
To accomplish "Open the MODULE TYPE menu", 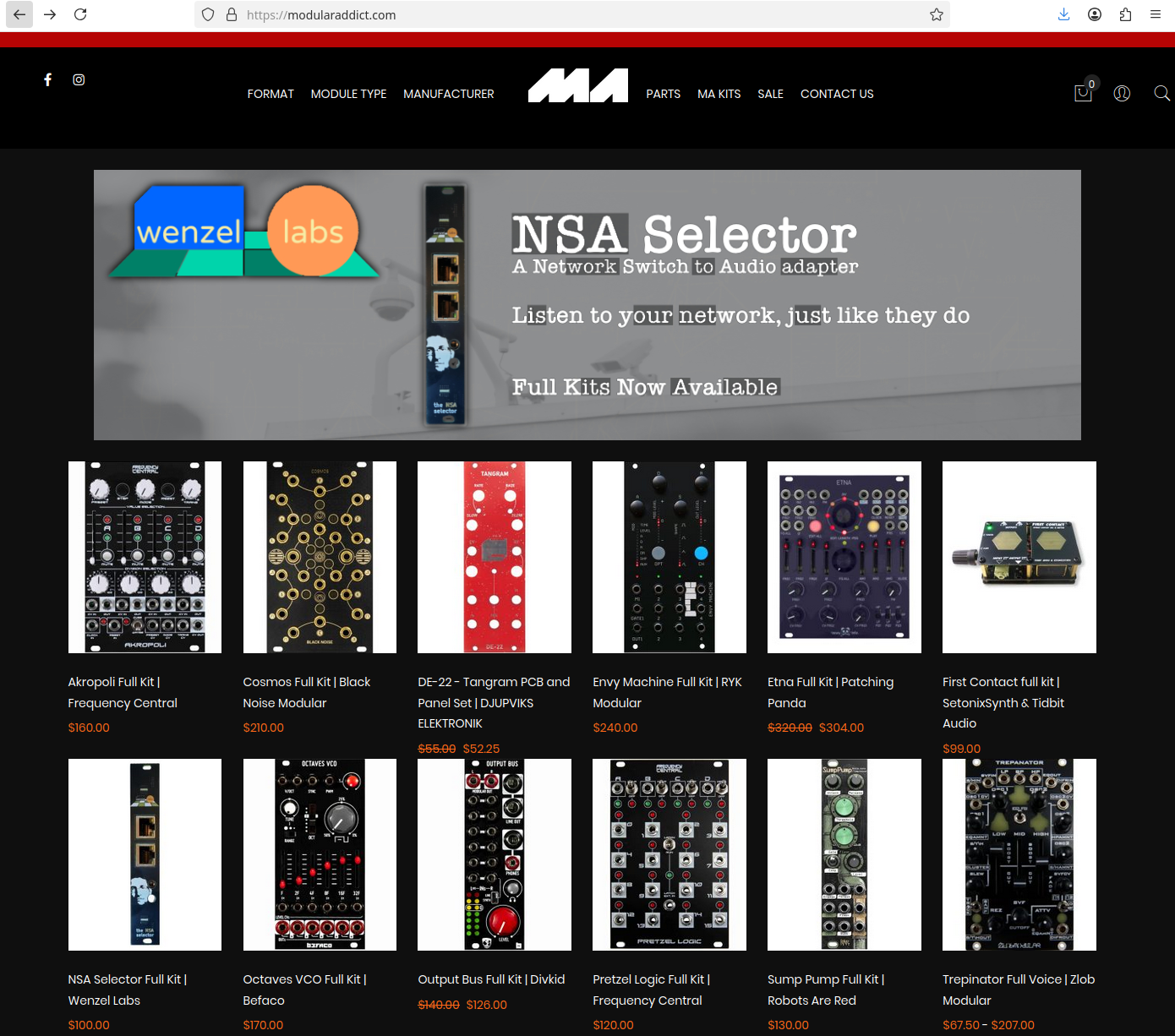I will [348, 94].
